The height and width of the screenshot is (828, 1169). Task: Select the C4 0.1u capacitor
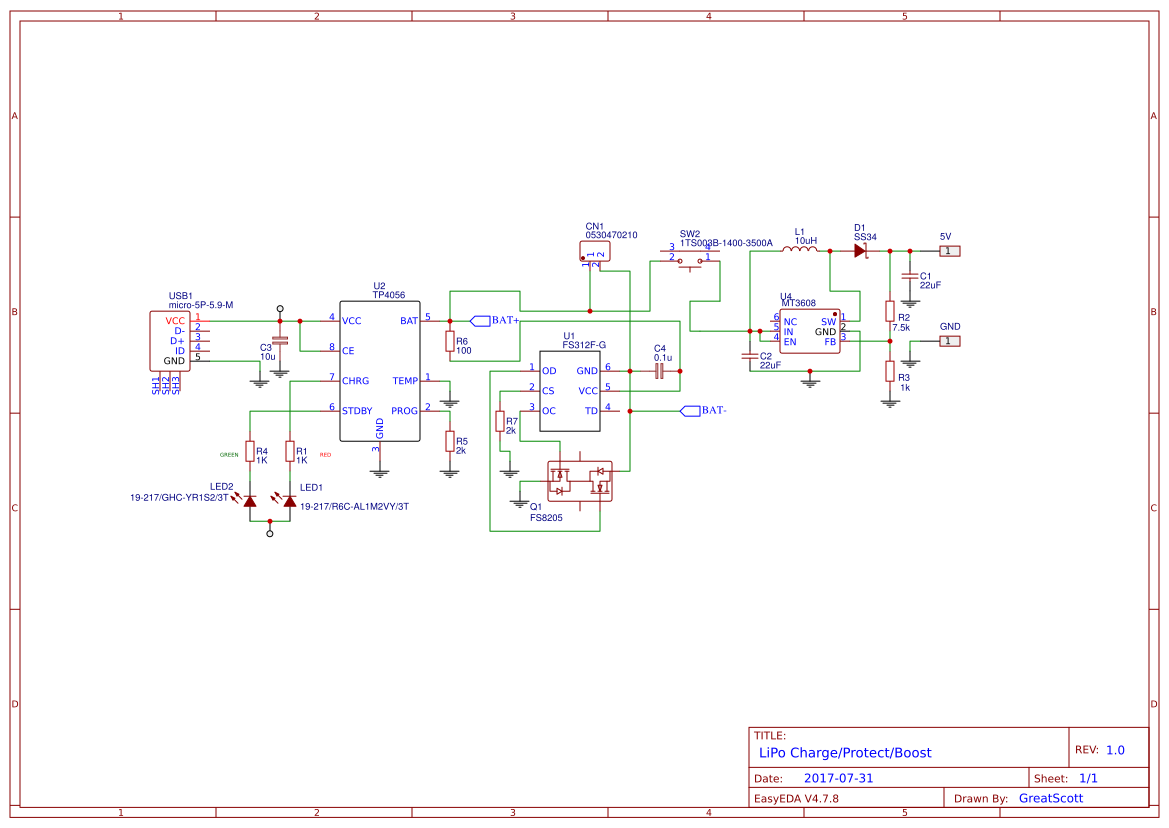coord(659,370)
